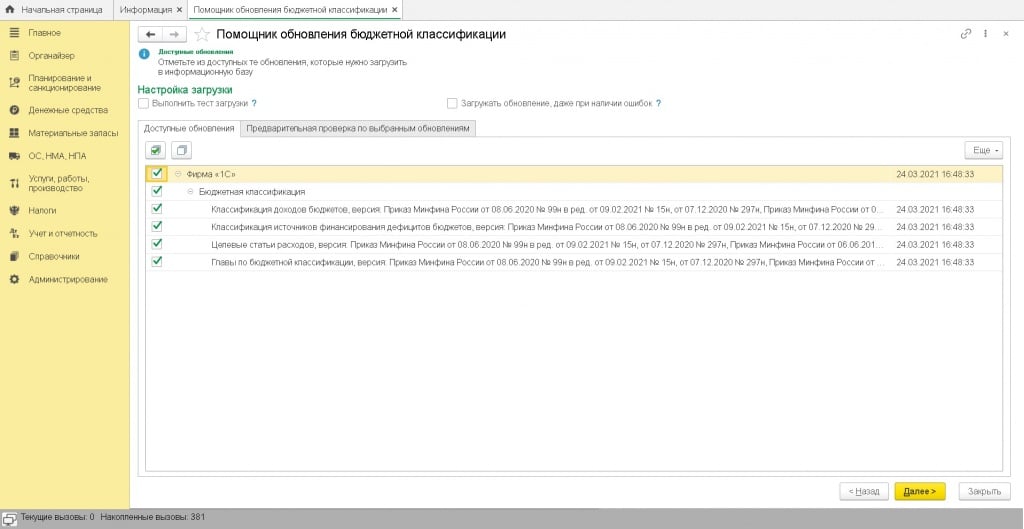Open Денежные средства section

click(x=67, y=110)
